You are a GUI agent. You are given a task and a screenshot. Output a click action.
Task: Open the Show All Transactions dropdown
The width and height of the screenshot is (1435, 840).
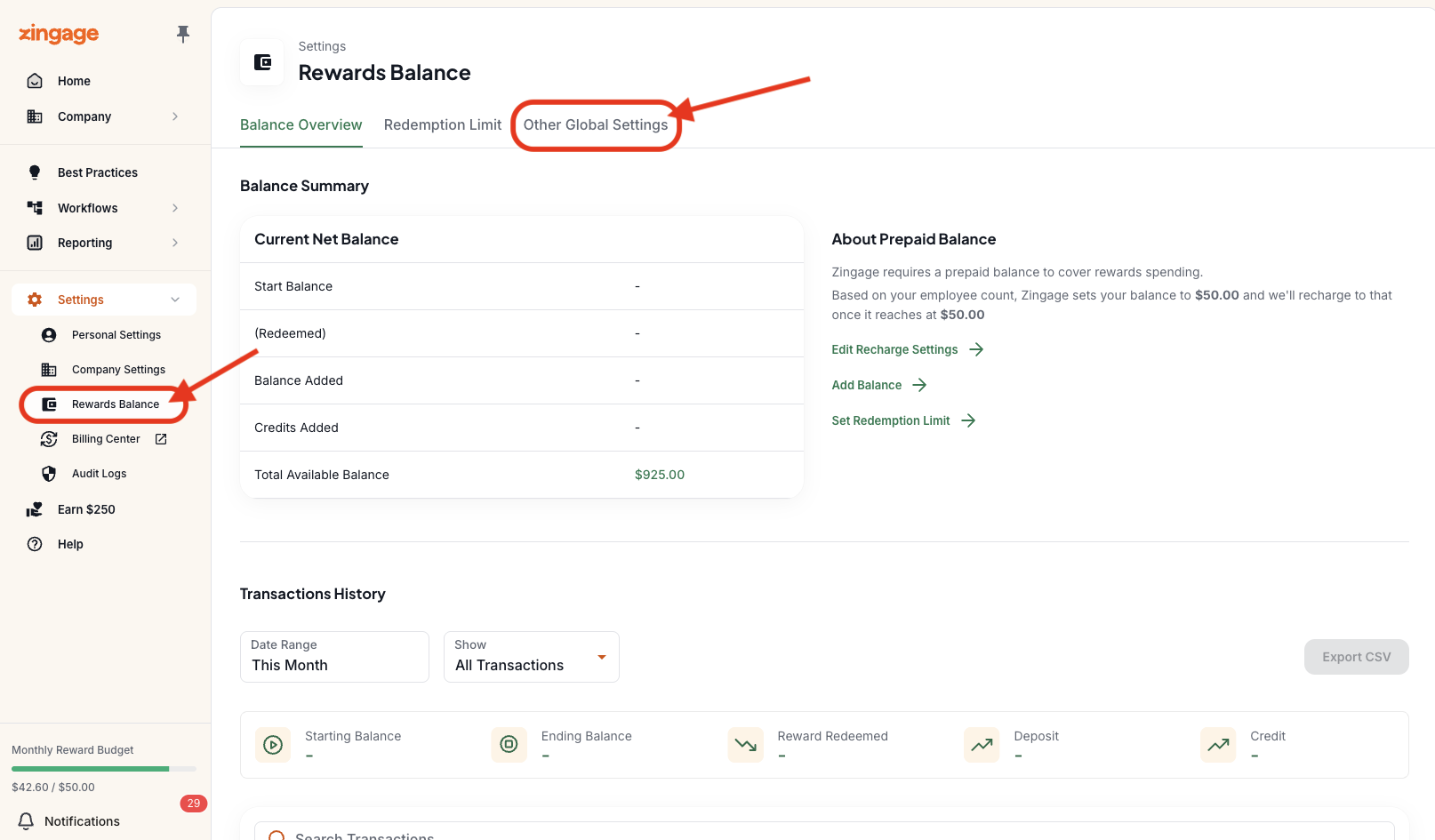[x=532, y=657]
